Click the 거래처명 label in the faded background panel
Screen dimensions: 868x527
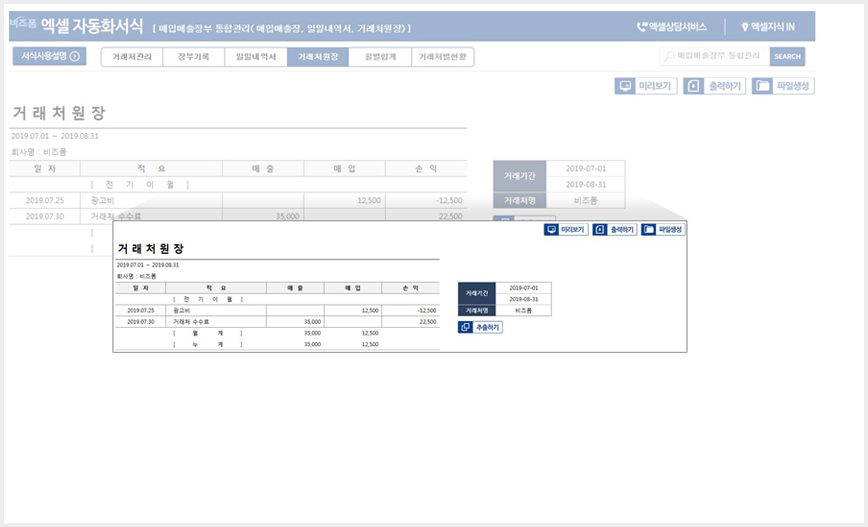519,200
